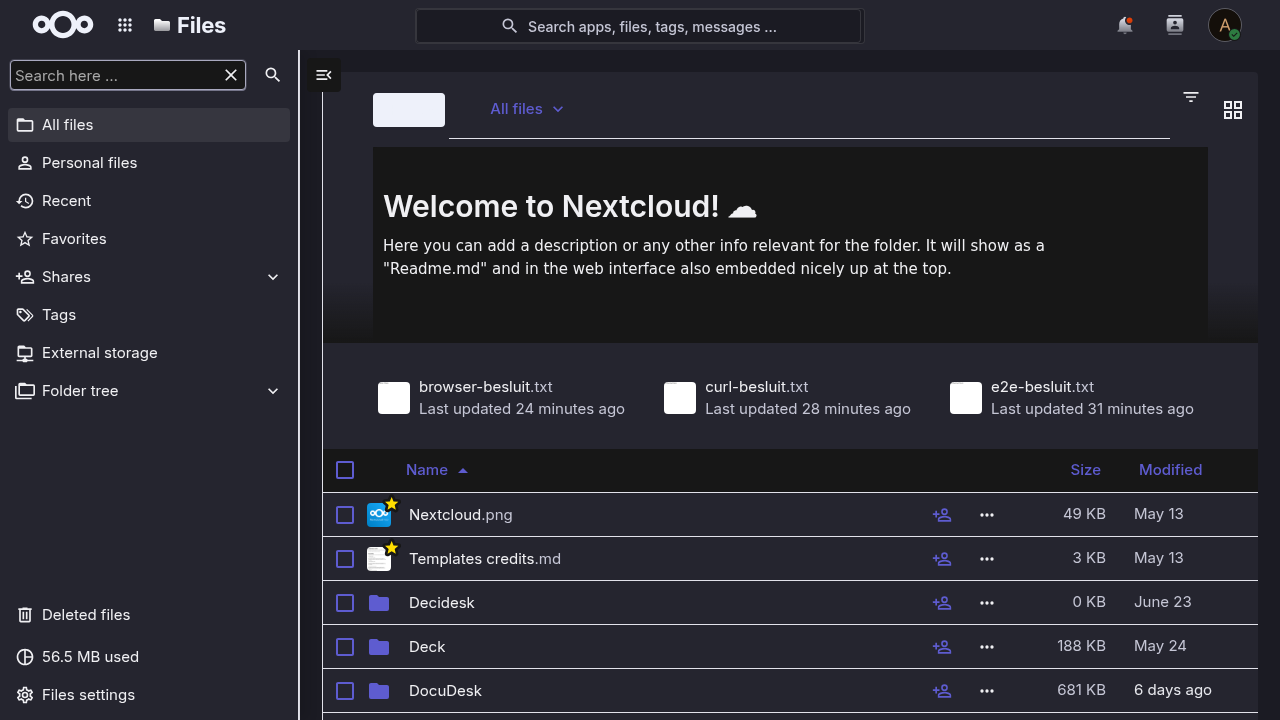Viewport: 1280px width, 720px height.
Task: Open actions menu for DocuDesk
Action: point(987,691)
